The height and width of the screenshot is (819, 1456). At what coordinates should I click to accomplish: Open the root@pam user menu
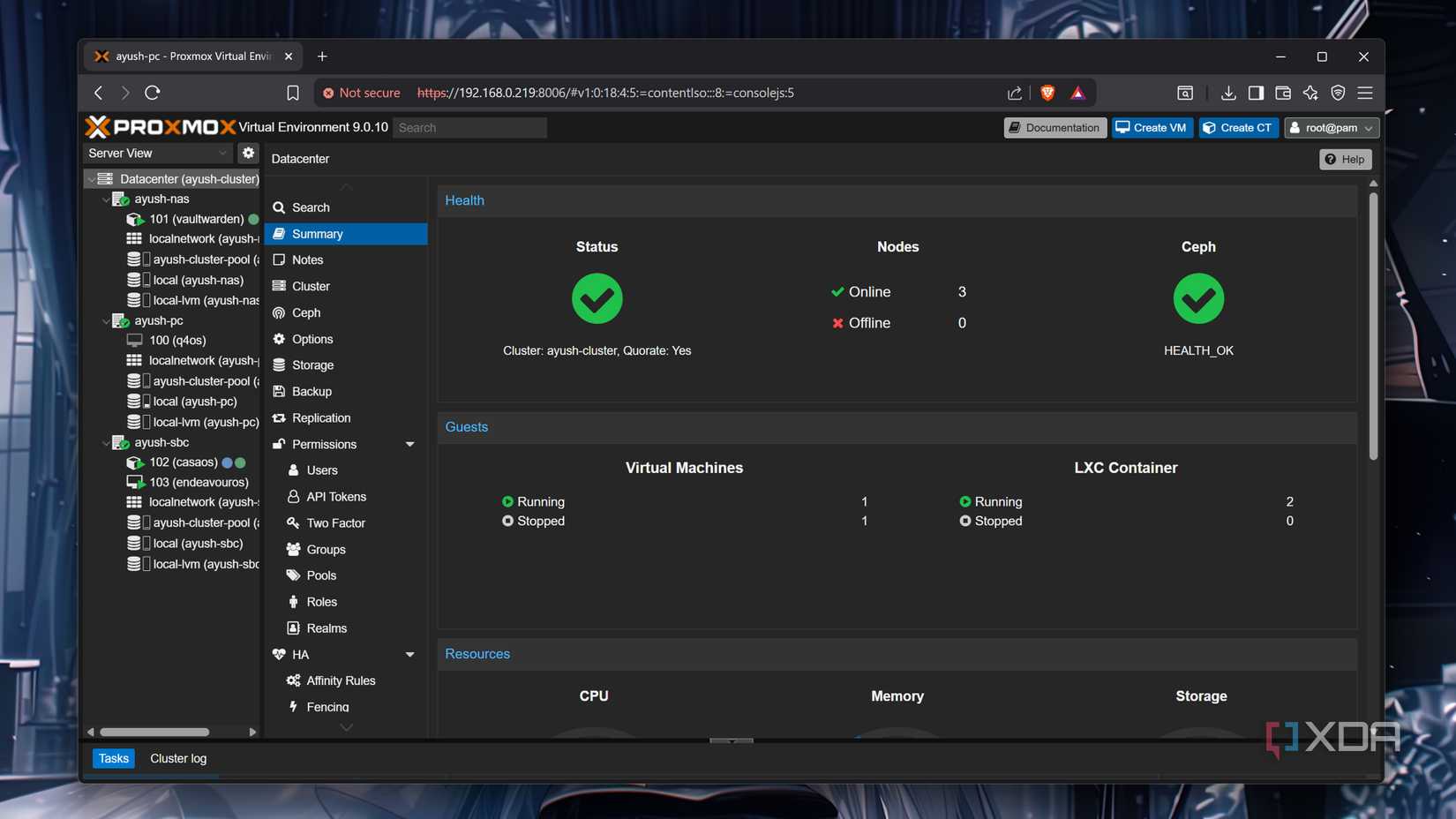click(1331, 128)
